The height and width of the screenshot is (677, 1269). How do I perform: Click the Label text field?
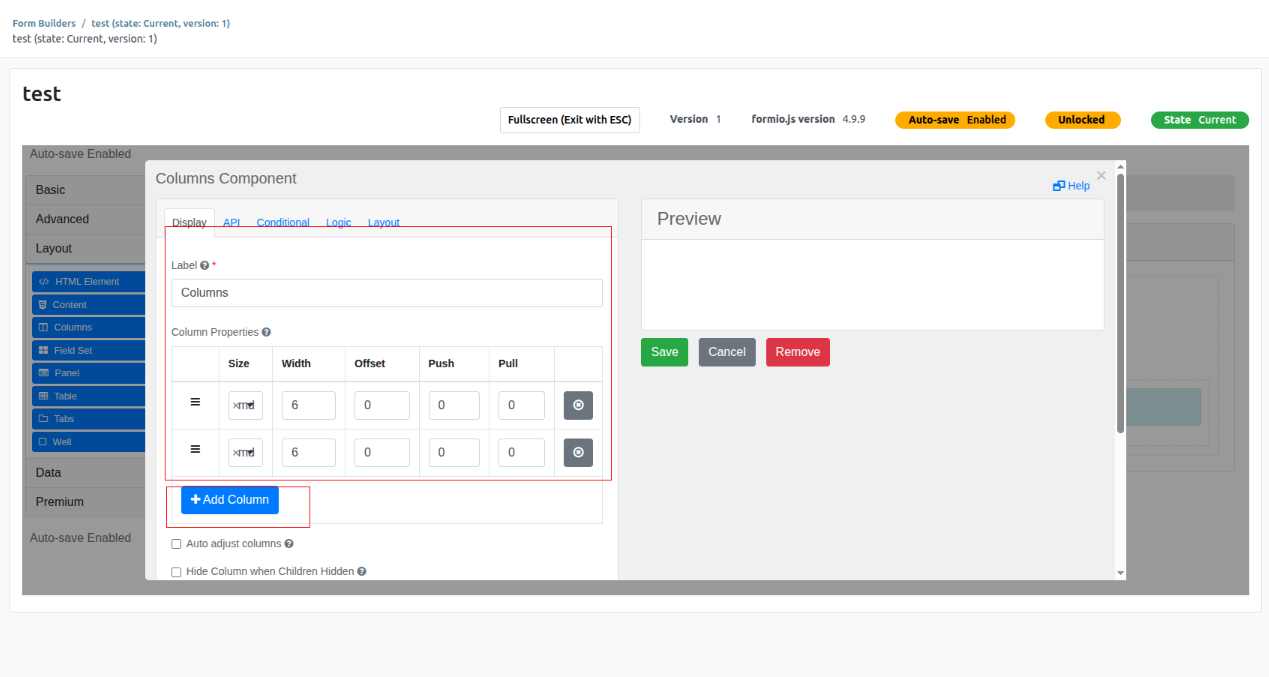pos(386,293)
